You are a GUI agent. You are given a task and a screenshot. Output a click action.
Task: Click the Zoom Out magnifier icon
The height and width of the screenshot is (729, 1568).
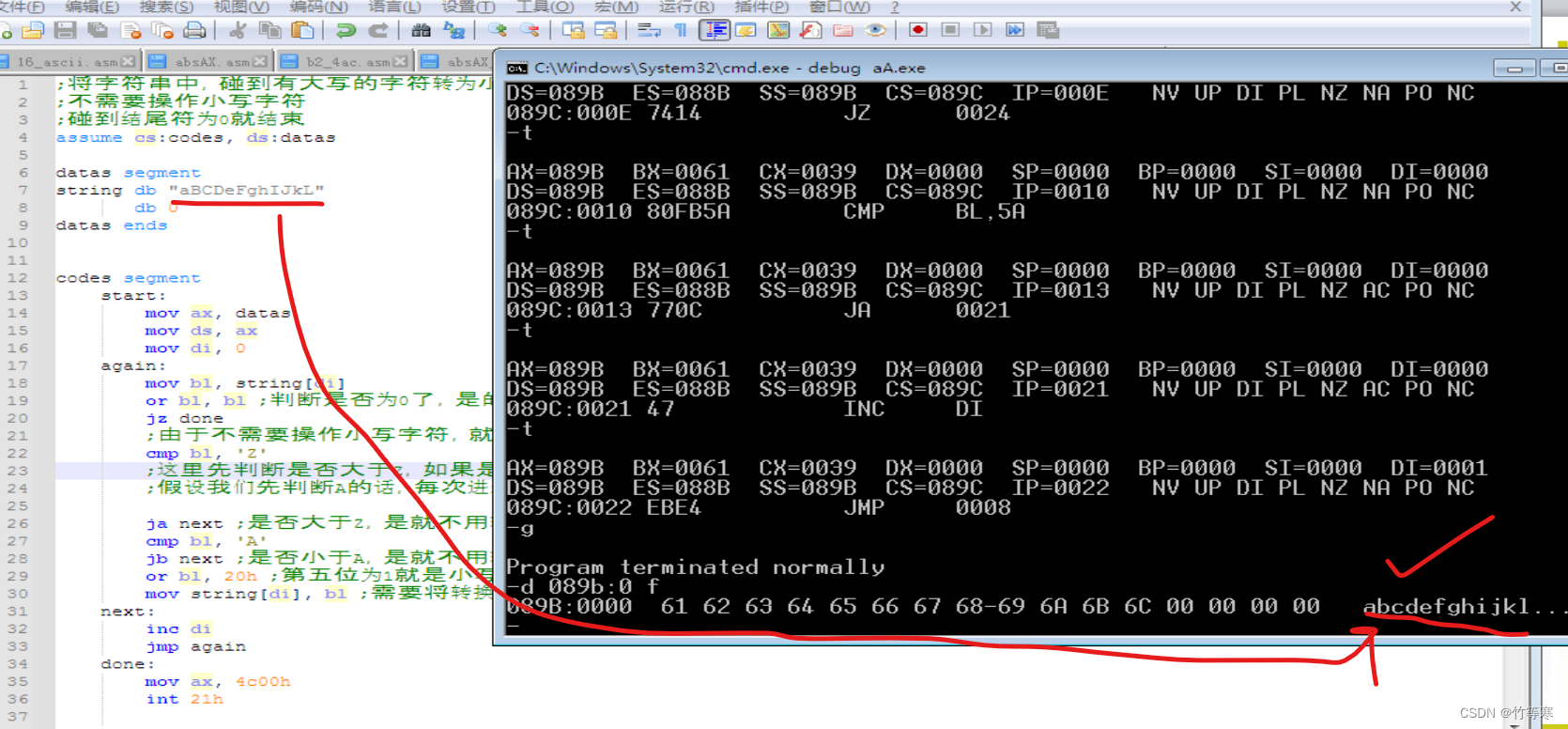click(x=530, y=31)
